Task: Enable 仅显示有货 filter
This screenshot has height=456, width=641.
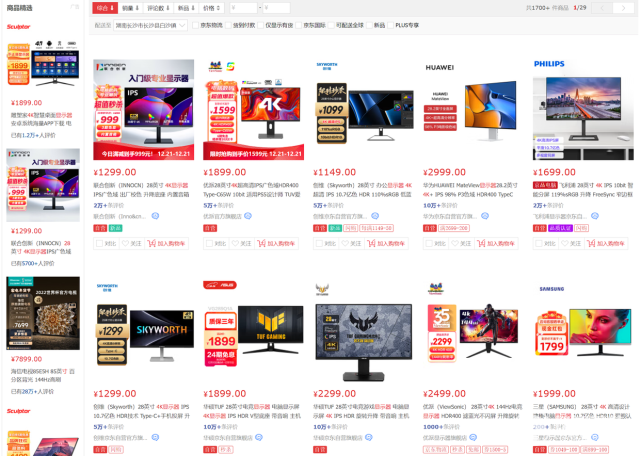Action: pyautogui.click(x=260, y=25)
